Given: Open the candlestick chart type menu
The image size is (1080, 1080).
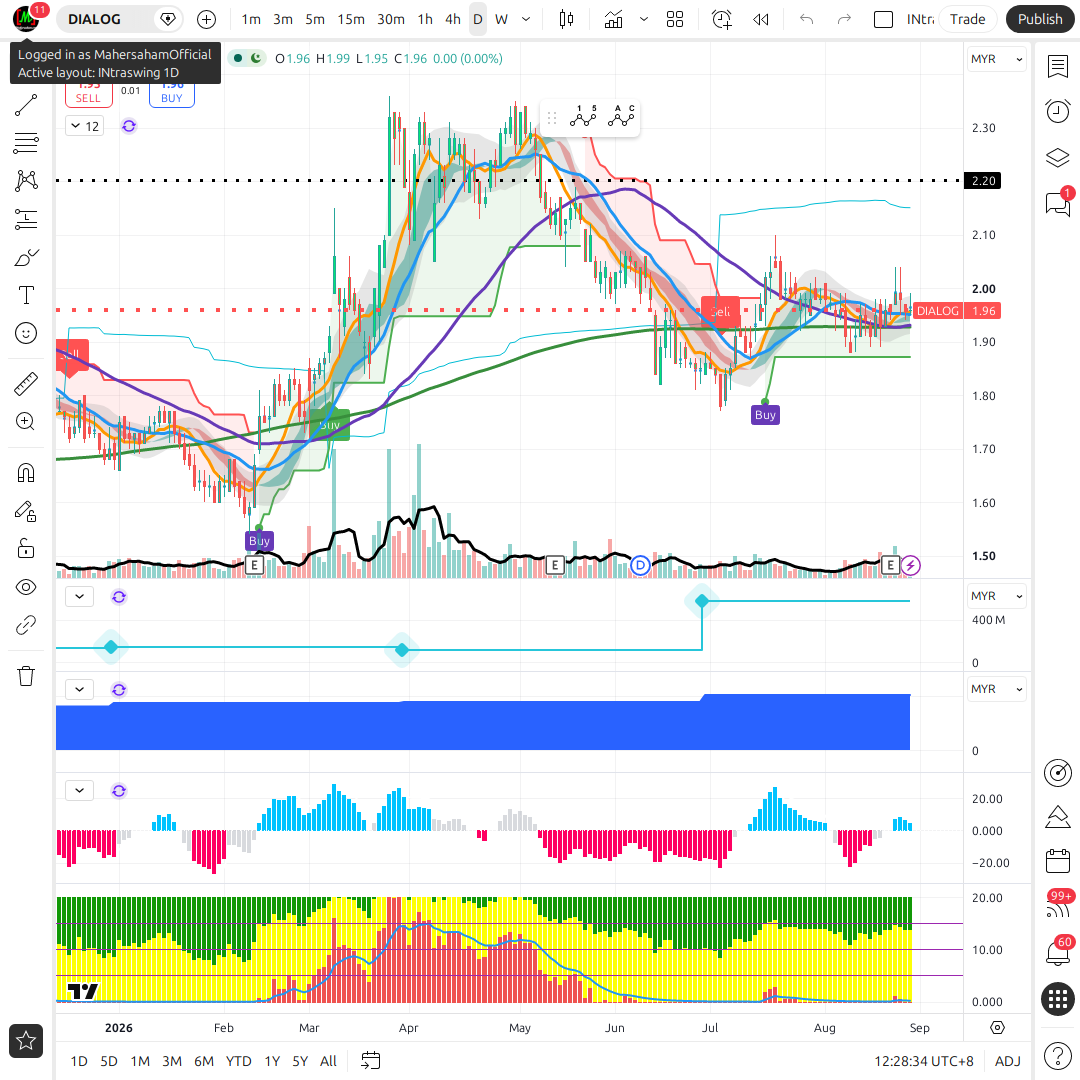Looking at the screenshot, I should 566,19.
